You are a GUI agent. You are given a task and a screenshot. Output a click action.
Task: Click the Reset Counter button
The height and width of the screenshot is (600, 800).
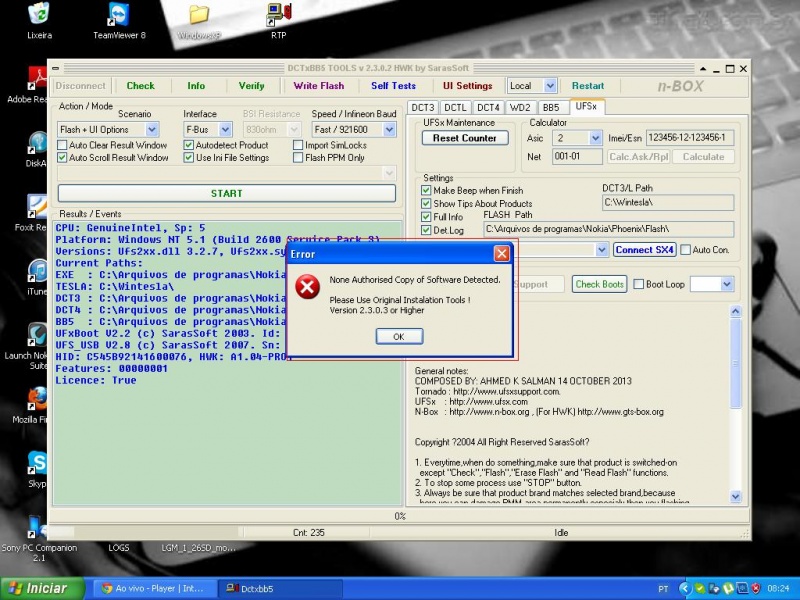[465, 138]
